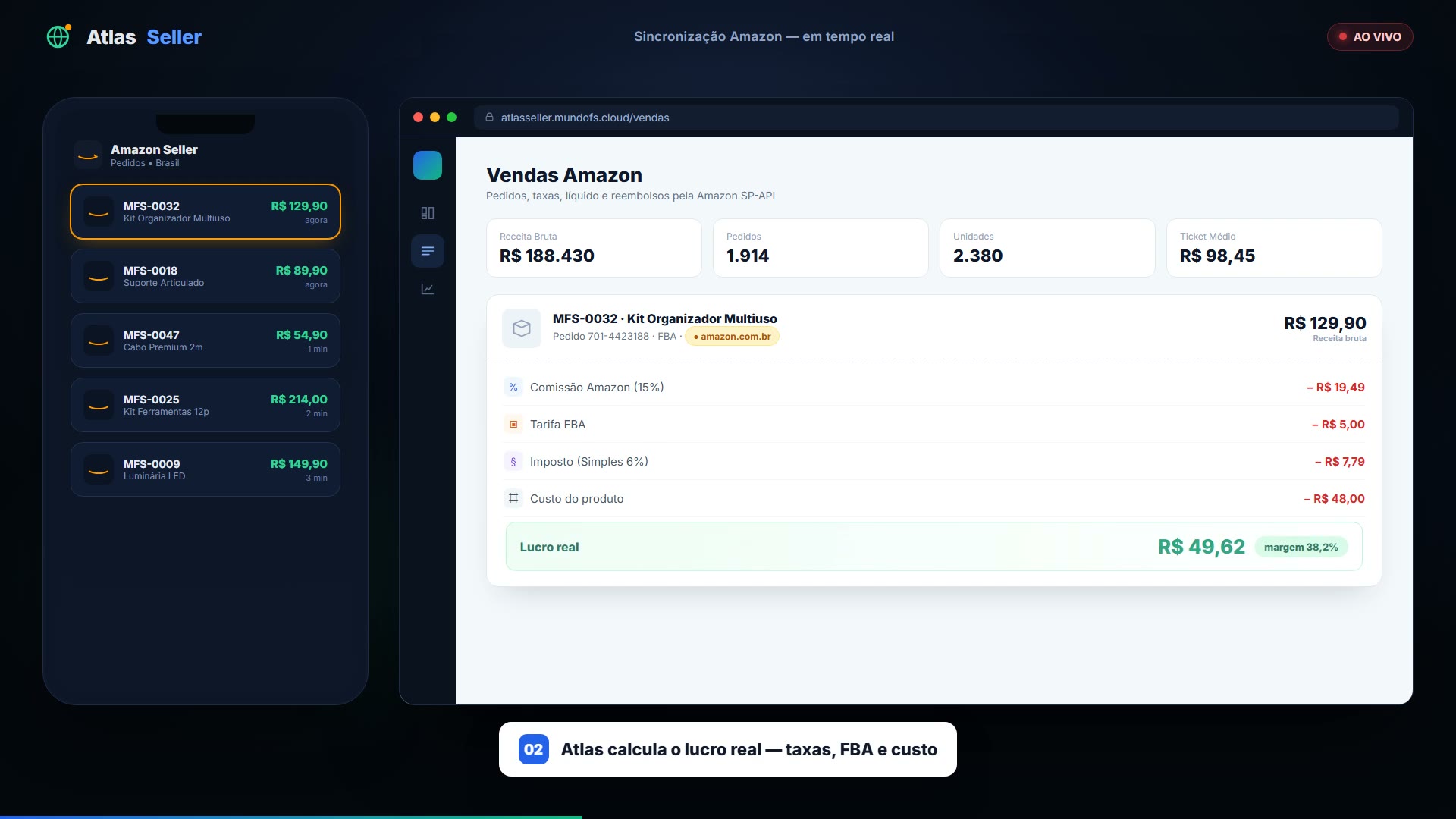
Task: Click the percent icon beside Comissão Amazon
Action: (x=513, y=388)
